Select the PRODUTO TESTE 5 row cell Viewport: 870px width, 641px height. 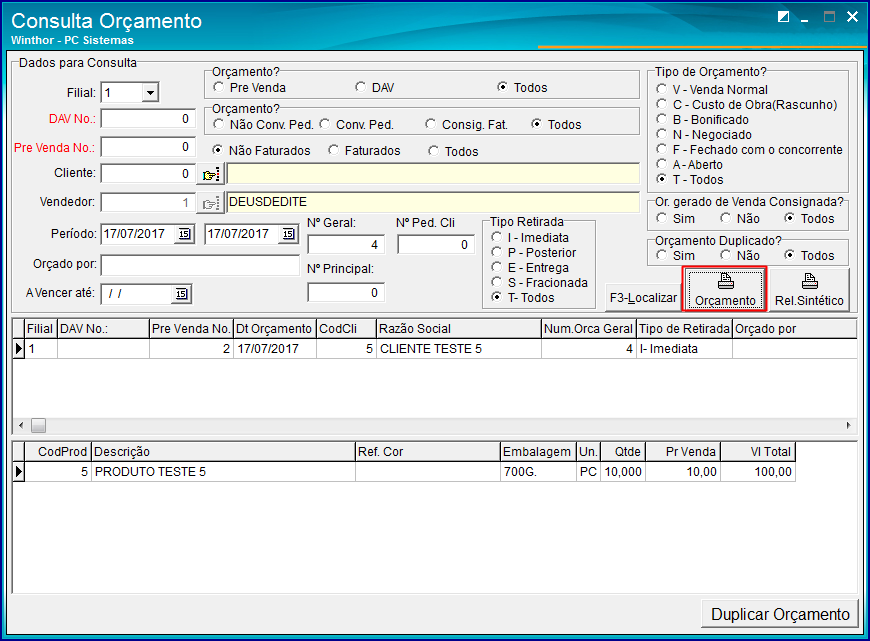point(223,472)
